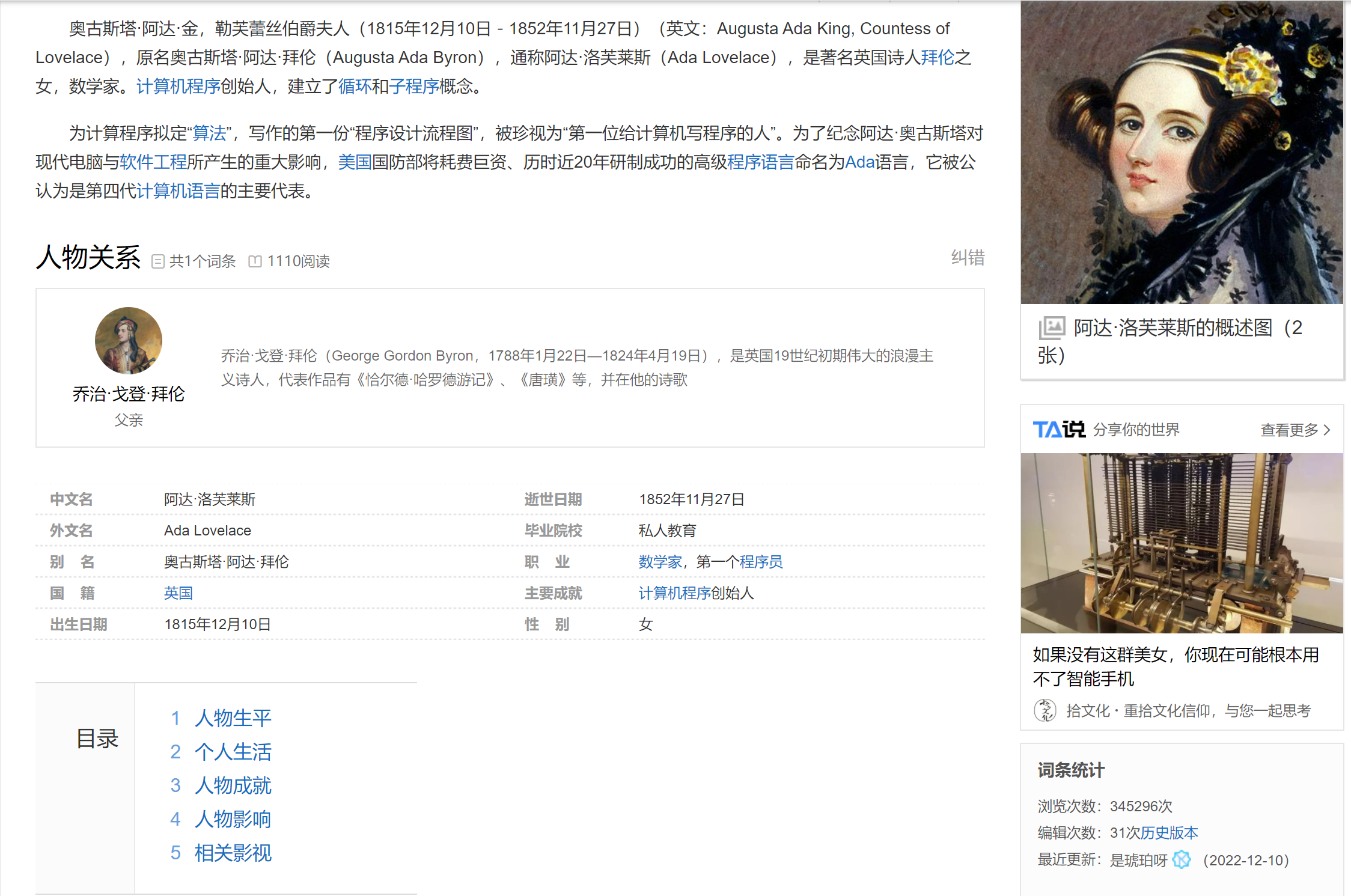
Task: Click 纠错 to report an error
Action: (x=968, y=258)
